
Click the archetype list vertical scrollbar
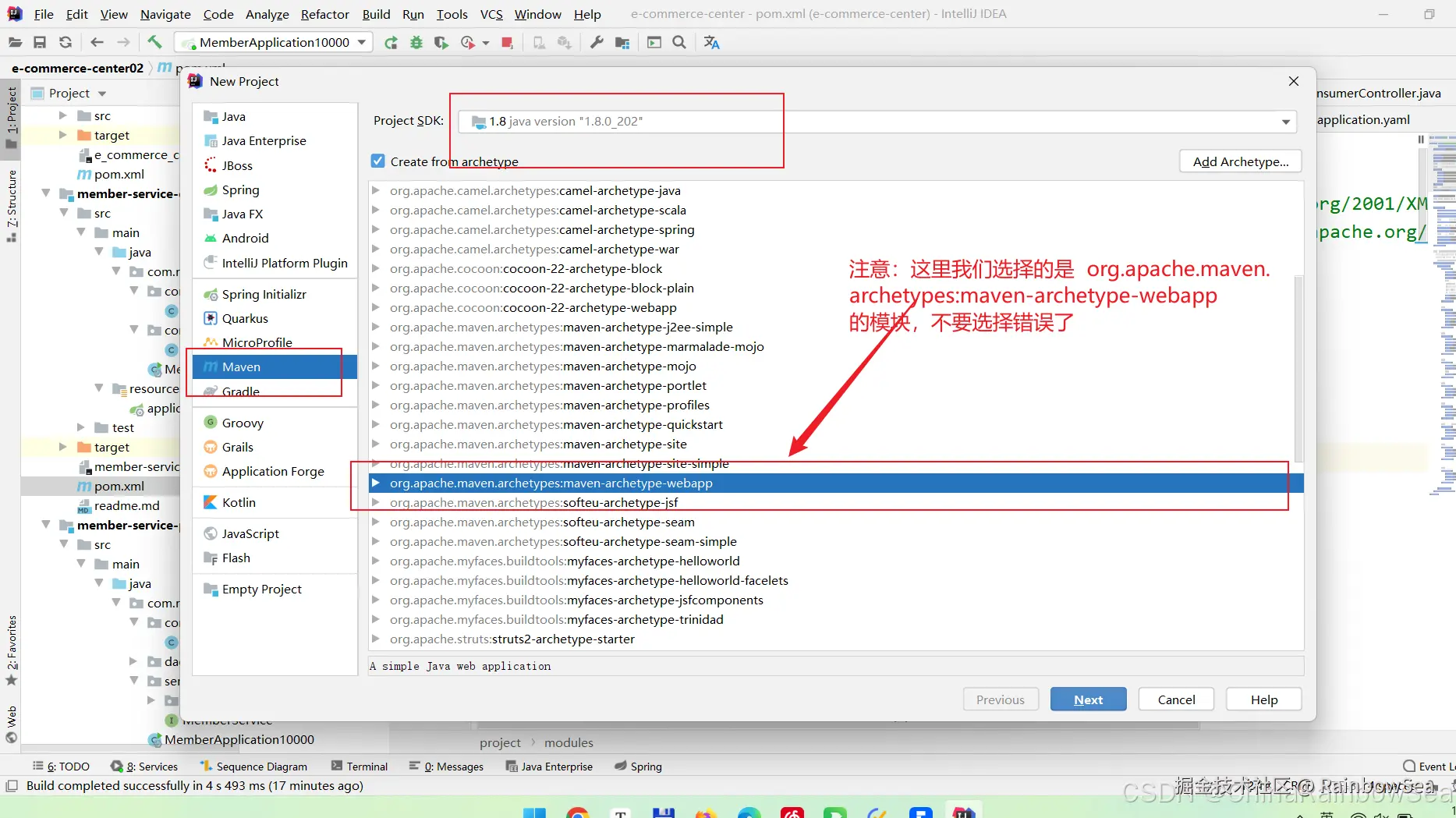tap(1298, 368)
